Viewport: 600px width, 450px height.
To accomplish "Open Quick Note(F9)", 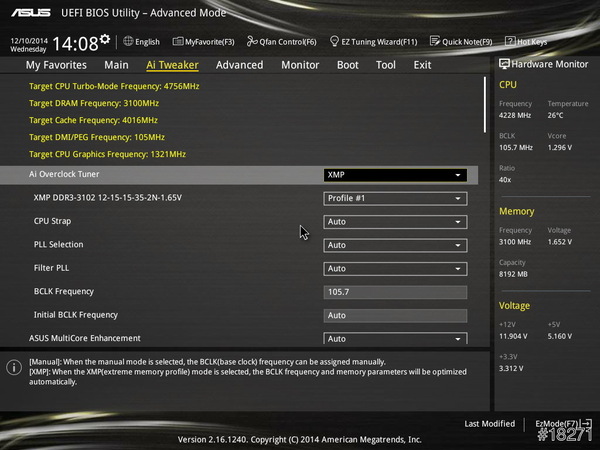I will pyautogui.click(x=461, y=42).
